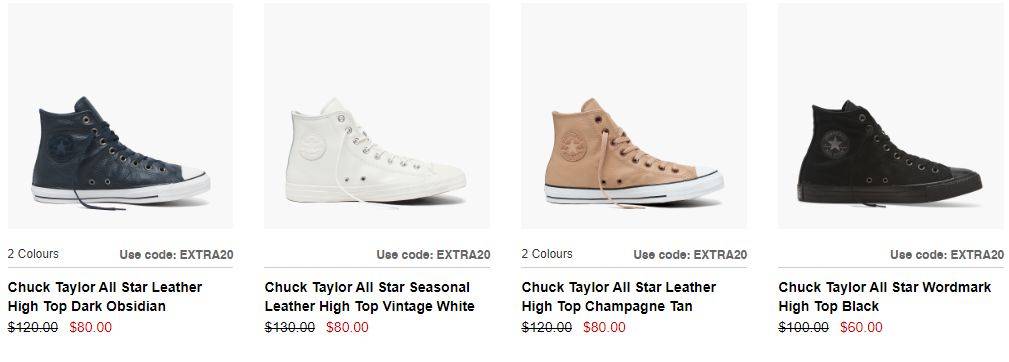Screen dimensions: 1009x362
Task: Open the Vintage White sneaker image
Action: [x=377, y=116]
